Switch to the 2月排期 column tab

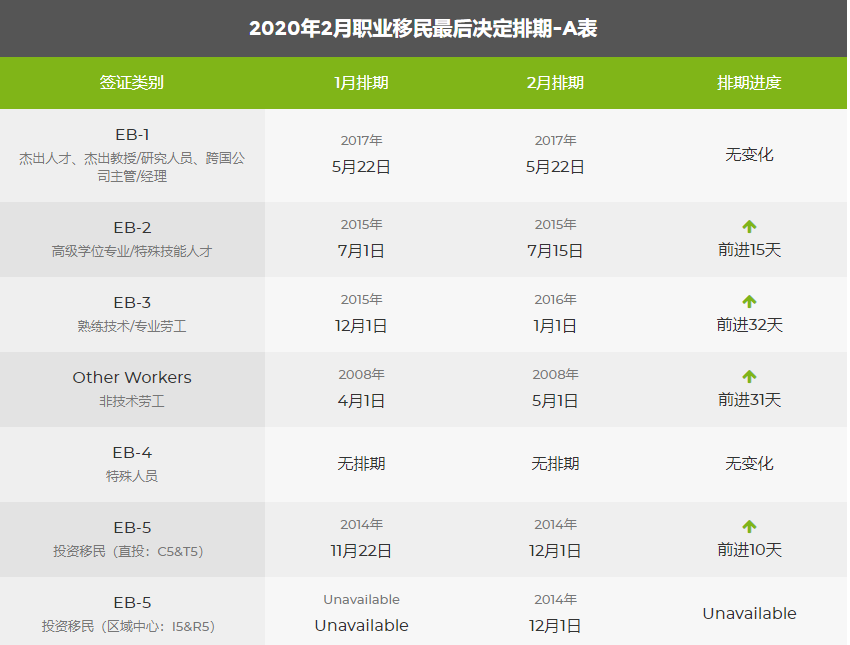click(x=554, y=83)
